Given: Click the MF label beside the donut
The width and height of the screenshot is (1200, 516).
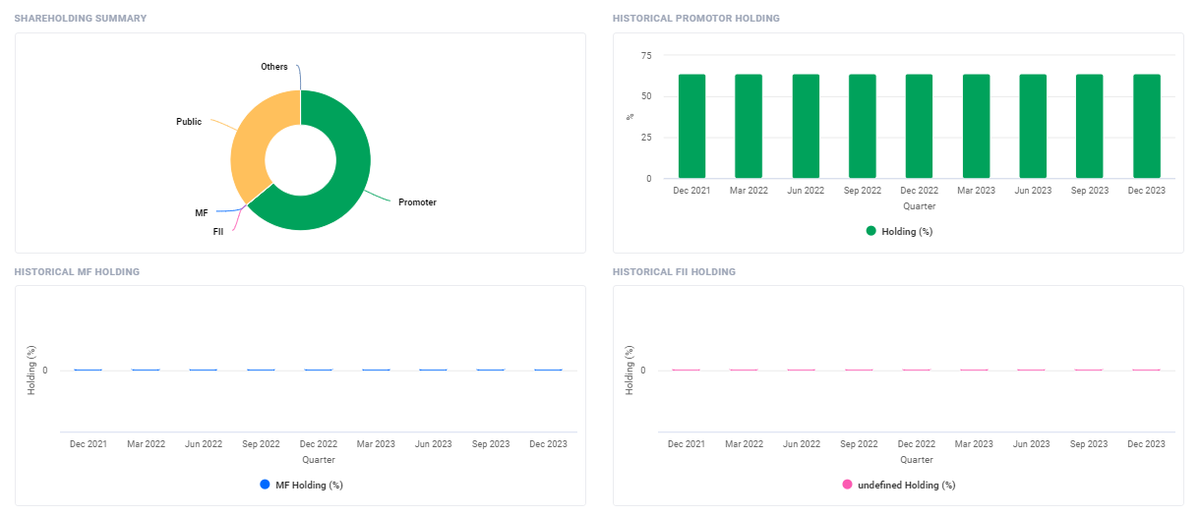Looking at the screenshot, I should point(201,214).
